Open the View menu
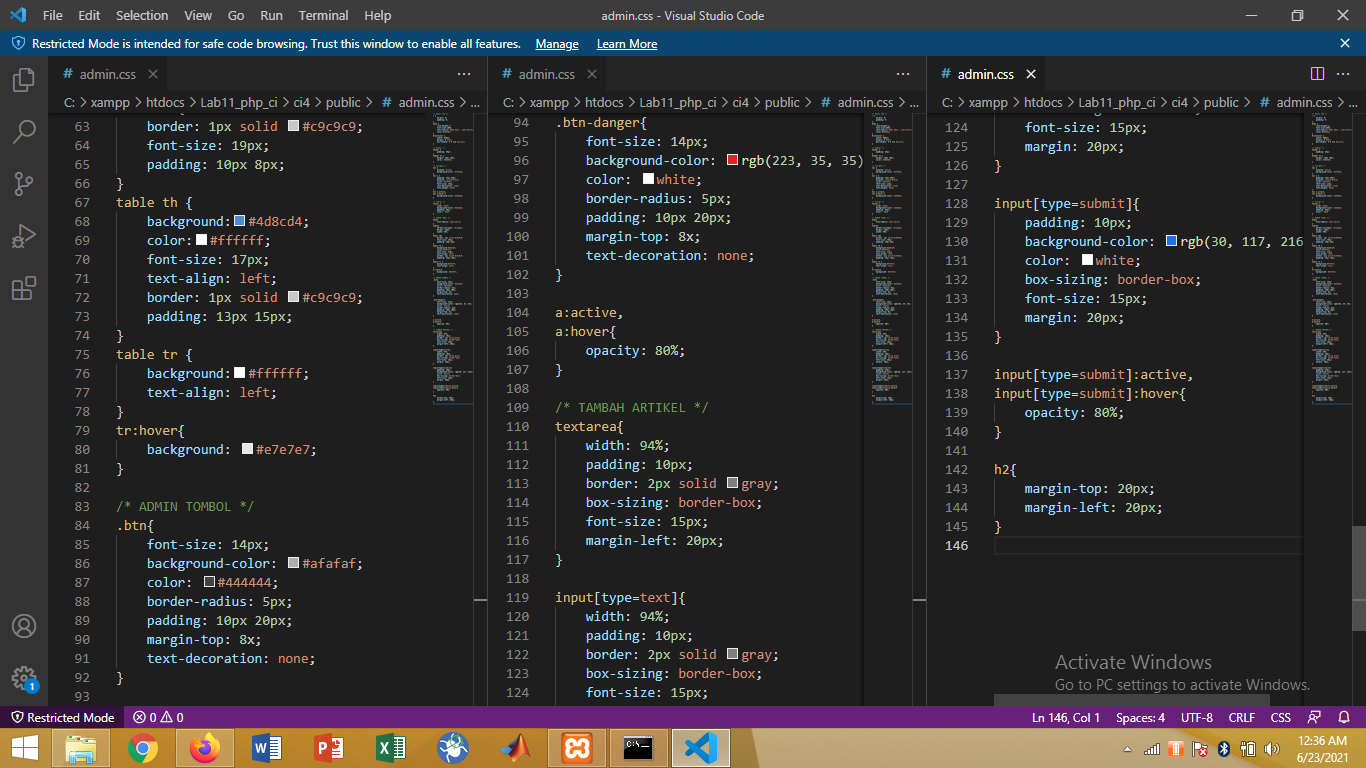This screenshot has height=768, width=1366. 197,15
